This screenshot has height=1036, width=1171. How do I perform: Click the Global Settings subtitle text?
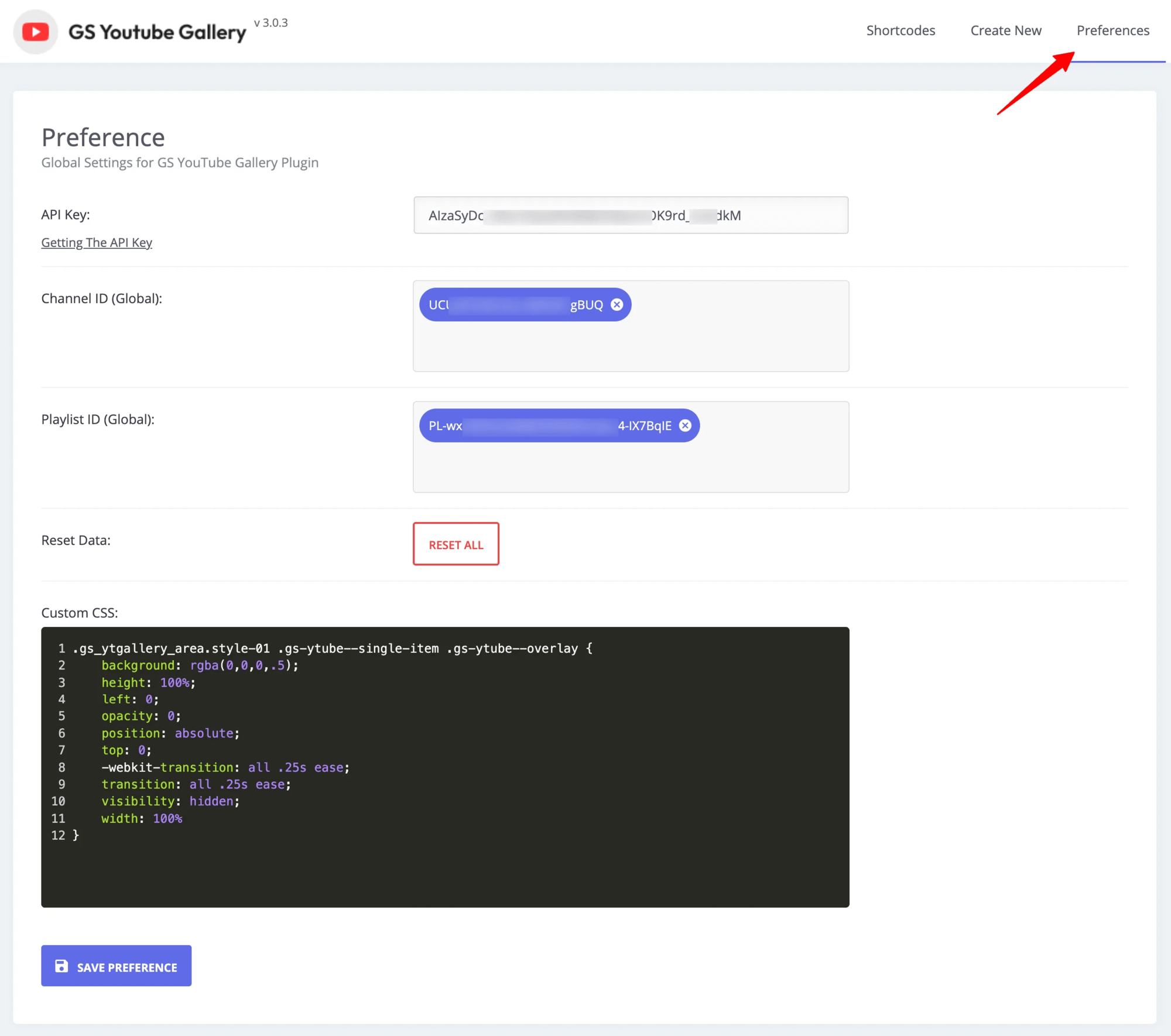180,163
